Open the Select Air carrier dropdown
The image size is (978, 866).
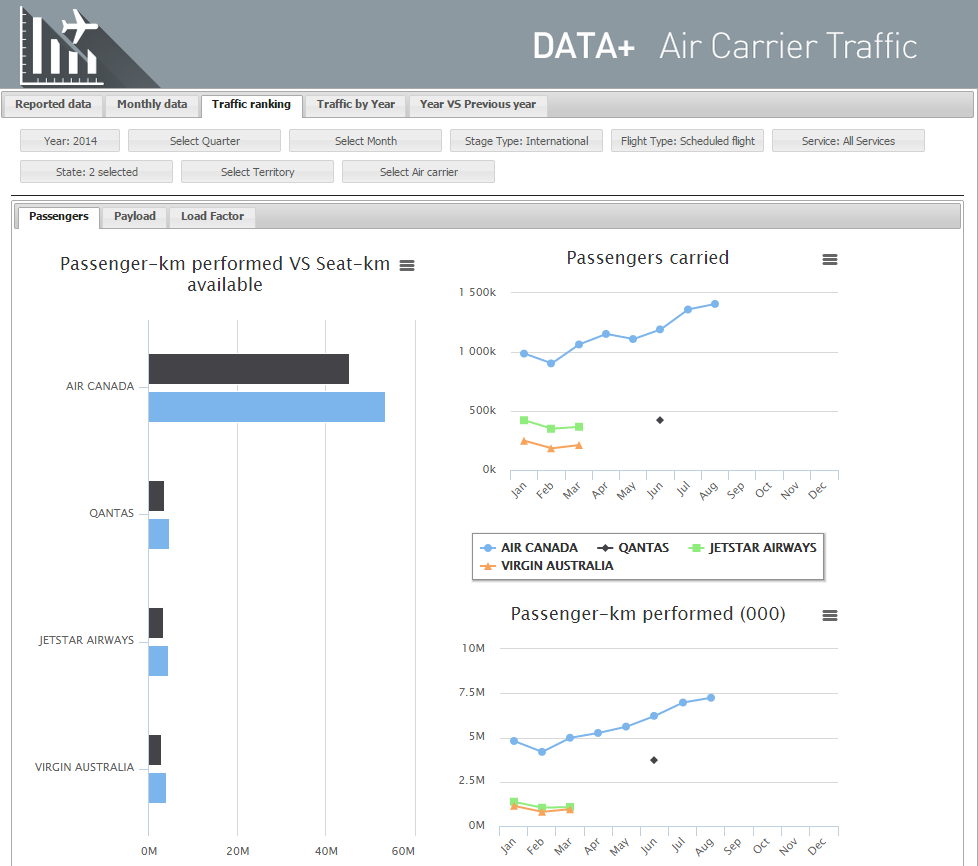coord(419,172)
